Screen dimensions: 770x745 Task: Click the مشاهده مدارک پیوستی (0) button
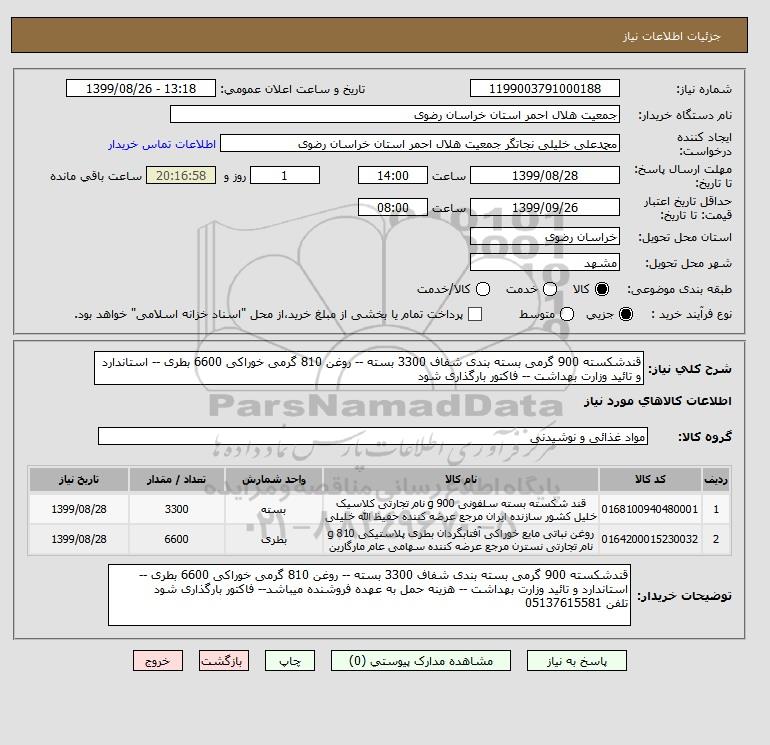click(421, 661)
